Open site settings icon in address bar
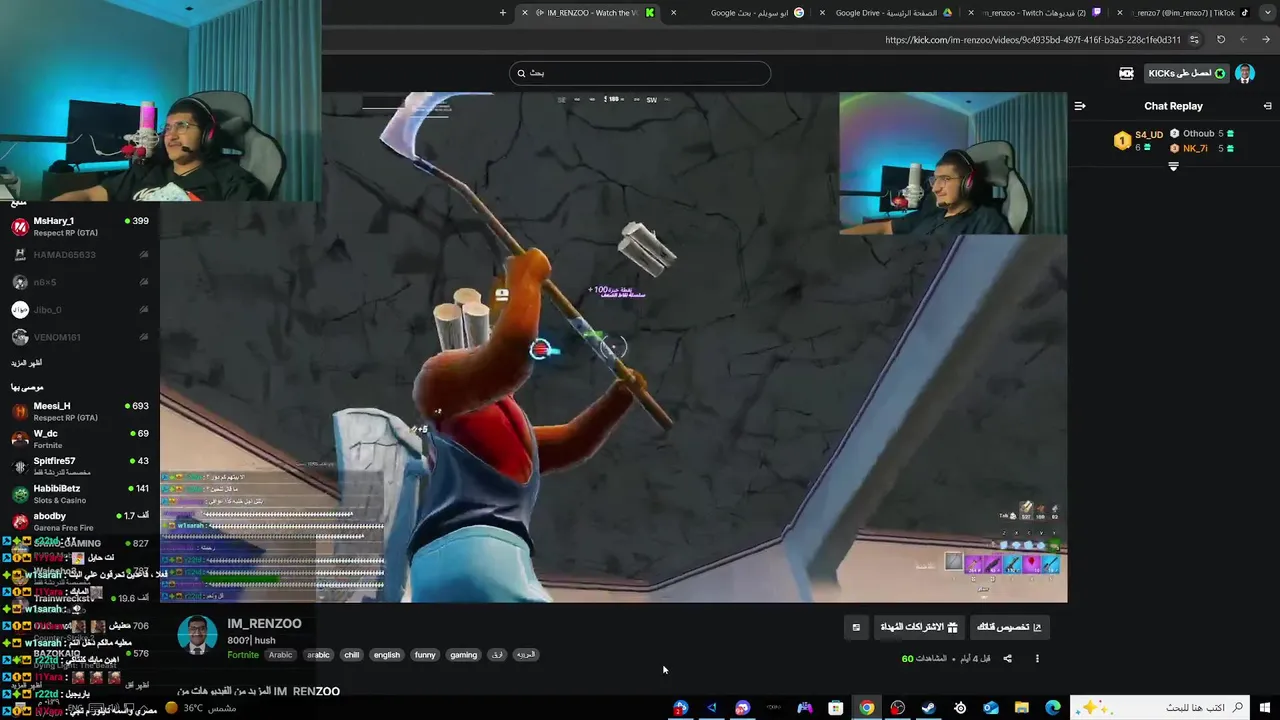The width and height of the screenshot is (1280, 720). tap(1194, 40)
